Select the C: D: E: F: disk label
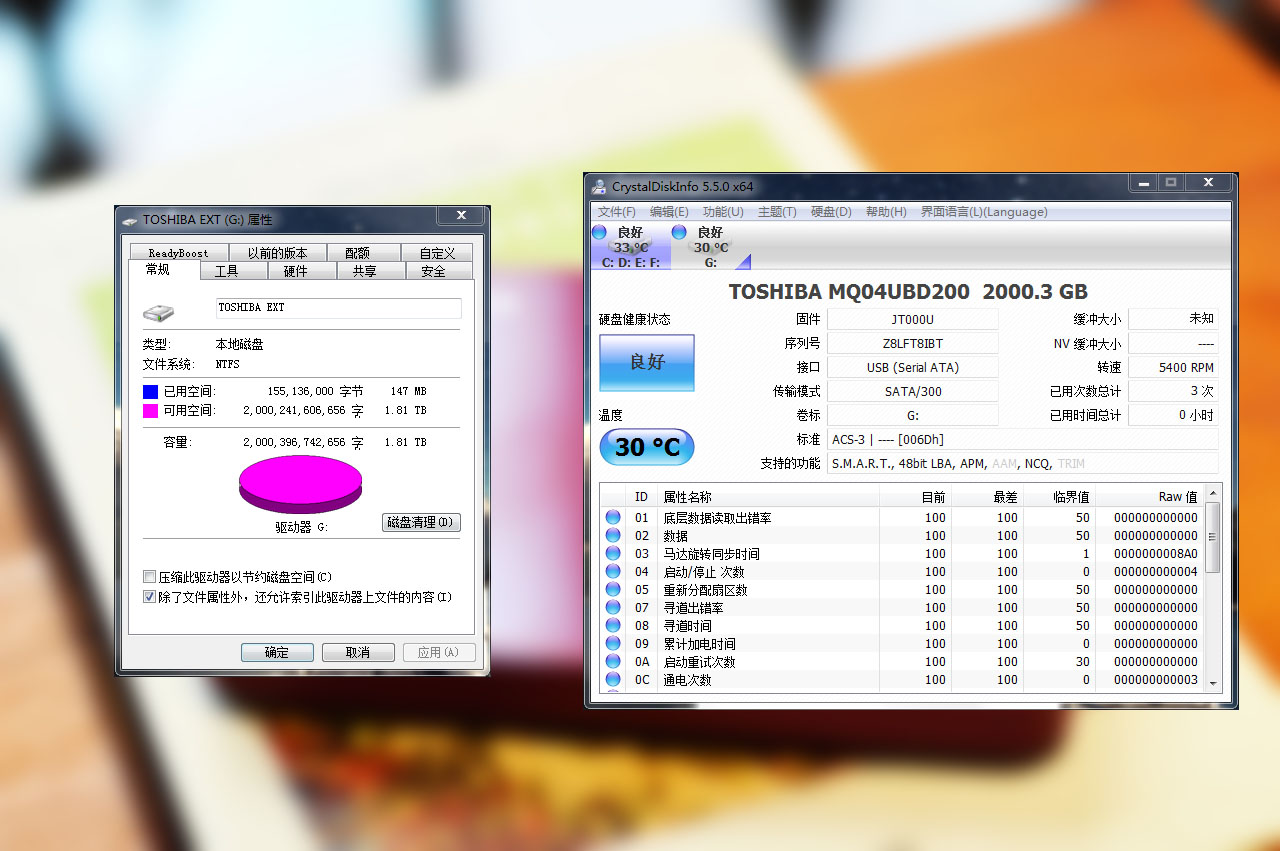The height and width of the screenshot is (851, 1280). 630,263
